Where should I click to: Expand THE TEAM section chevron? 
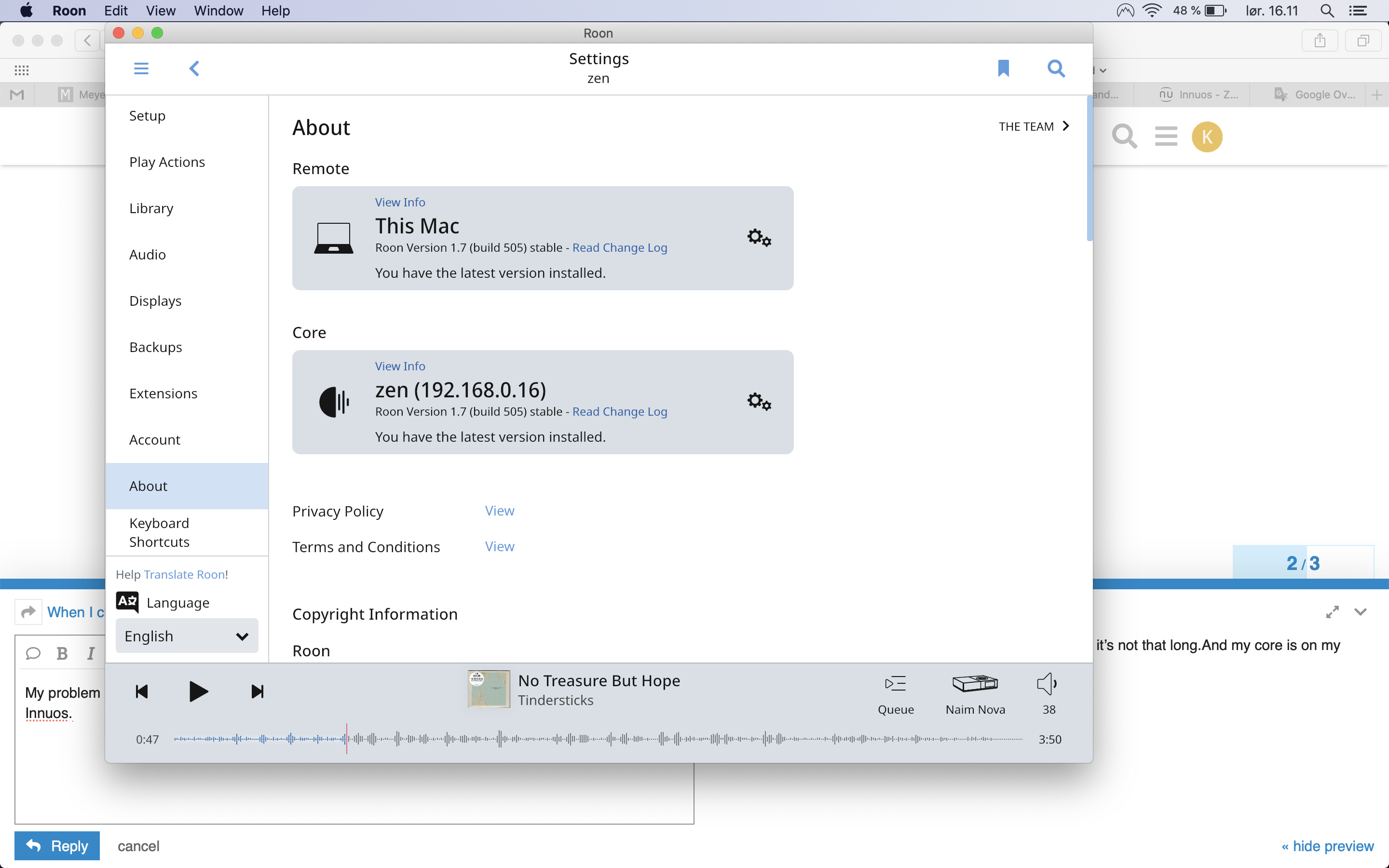[x=1066, y=126]
